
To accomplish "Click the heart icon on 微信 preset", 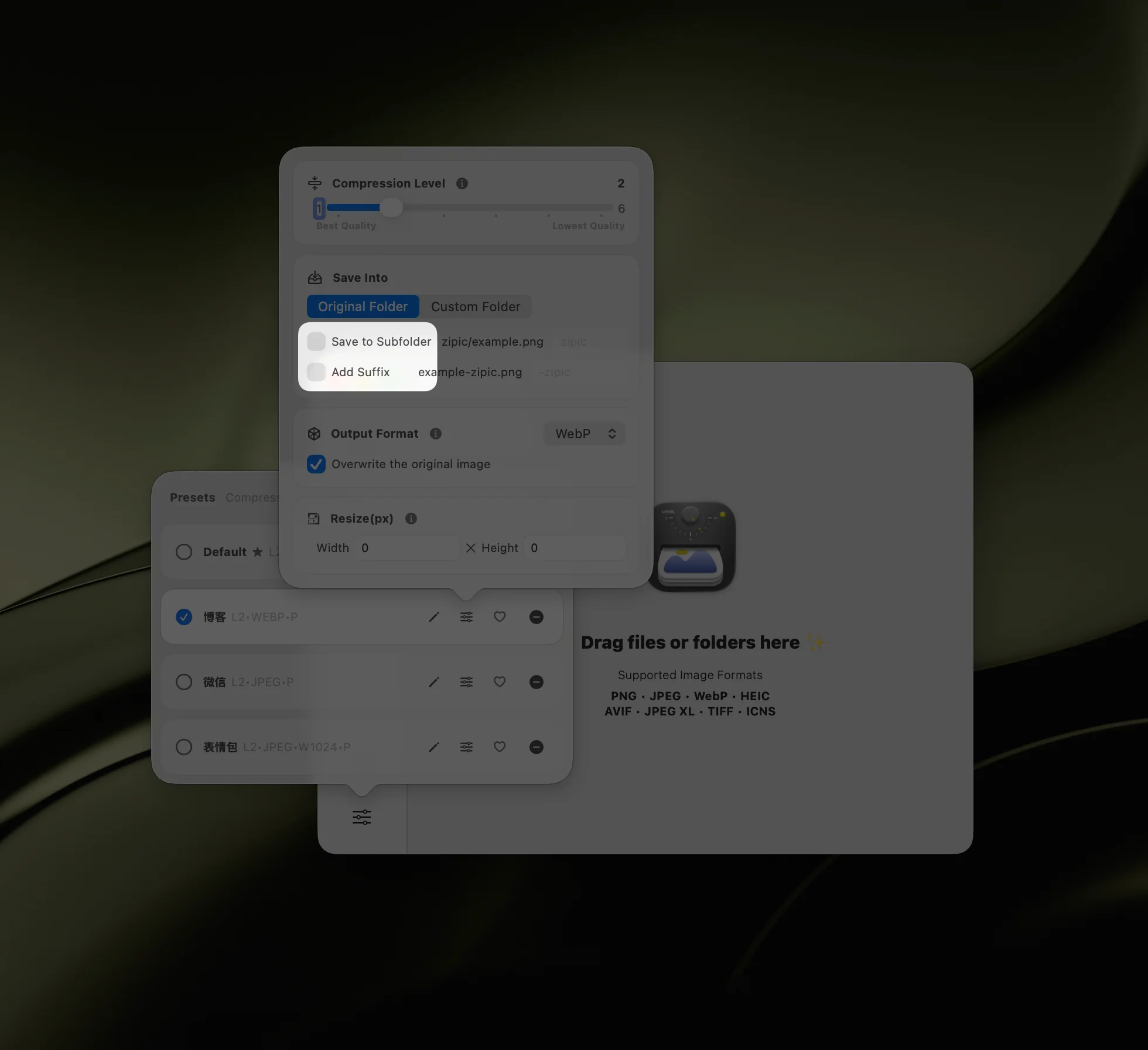I will tap(500, 682).
